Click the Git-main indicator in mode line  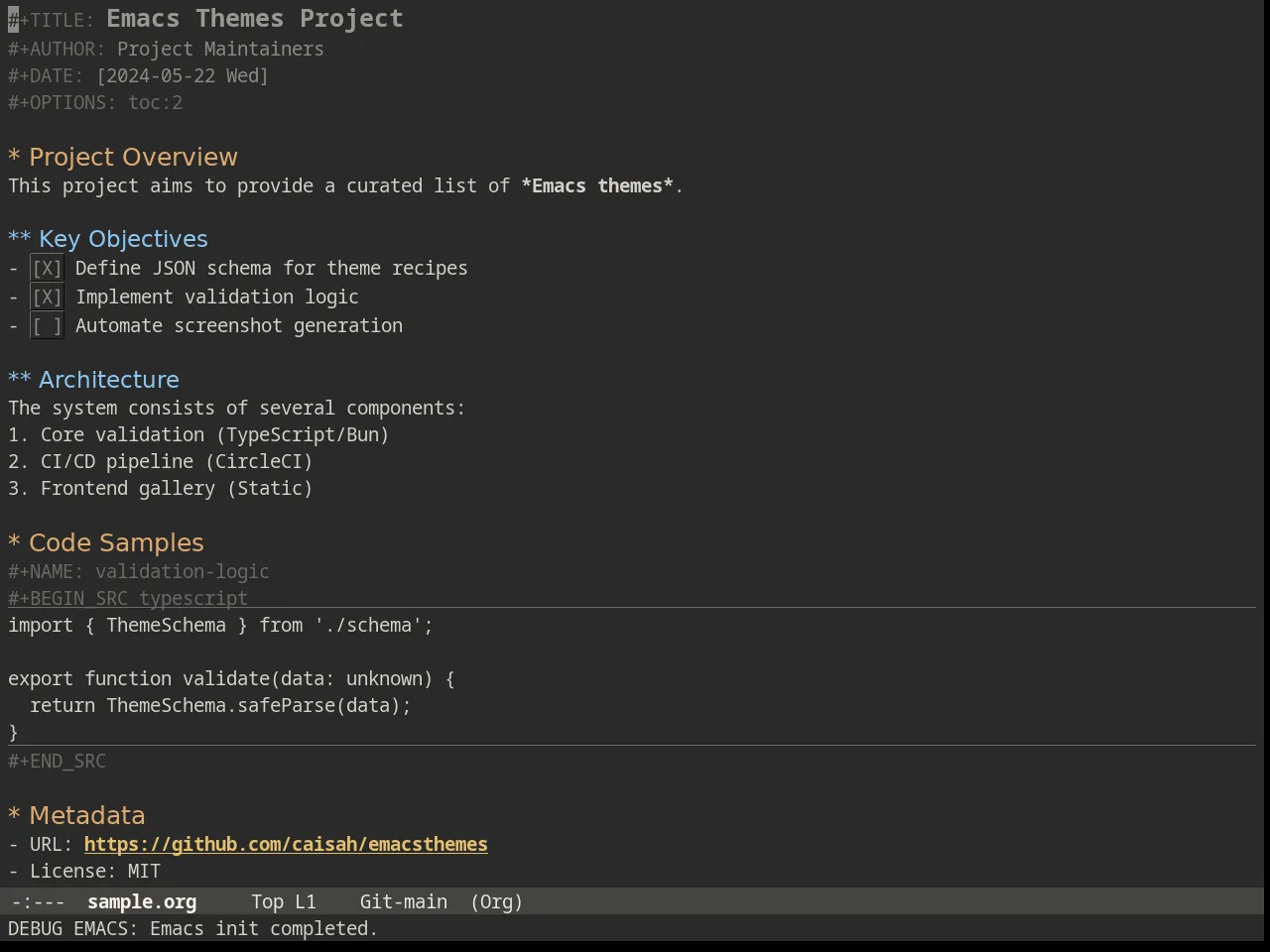(403, 902)
